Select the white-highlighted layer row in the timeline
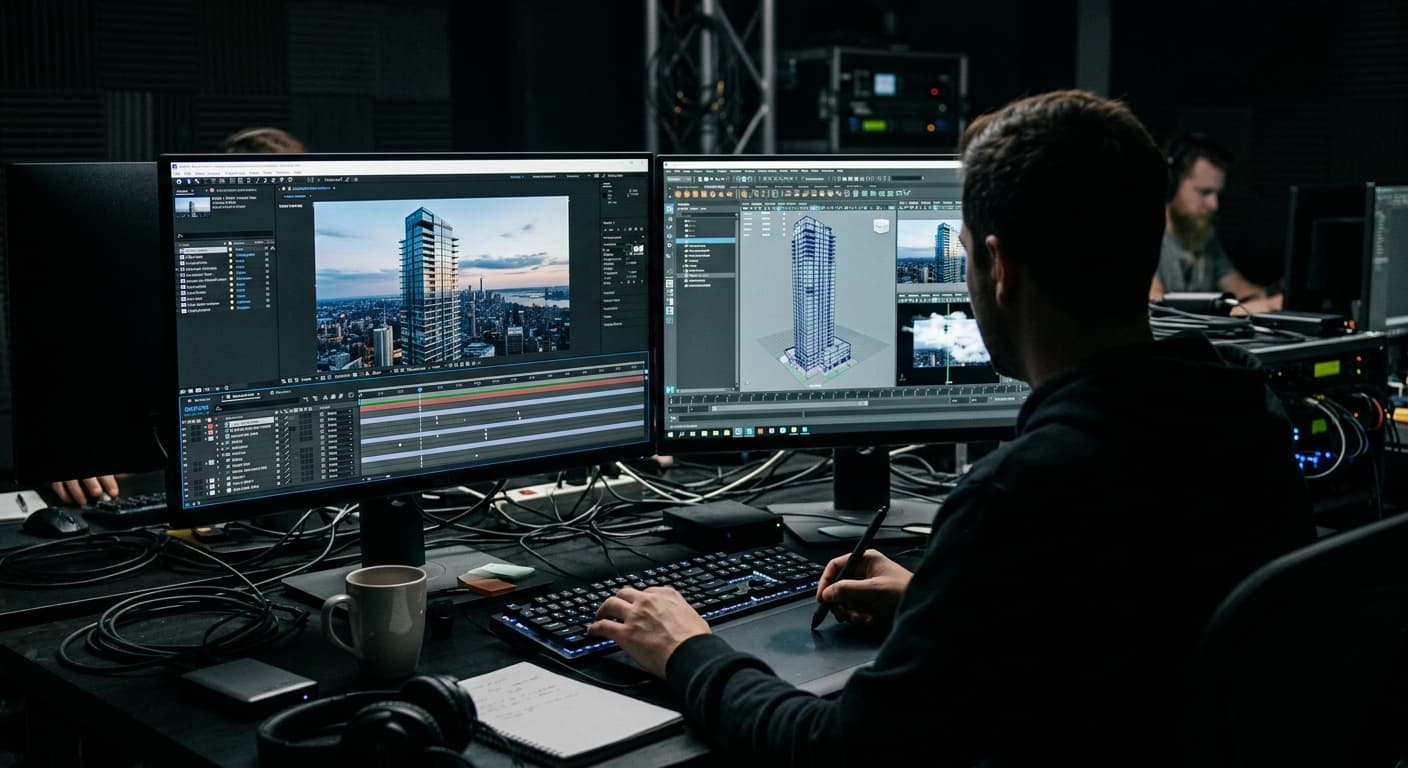The width and height of the screenshot is (1408, 768). click(x=250, y=422)
